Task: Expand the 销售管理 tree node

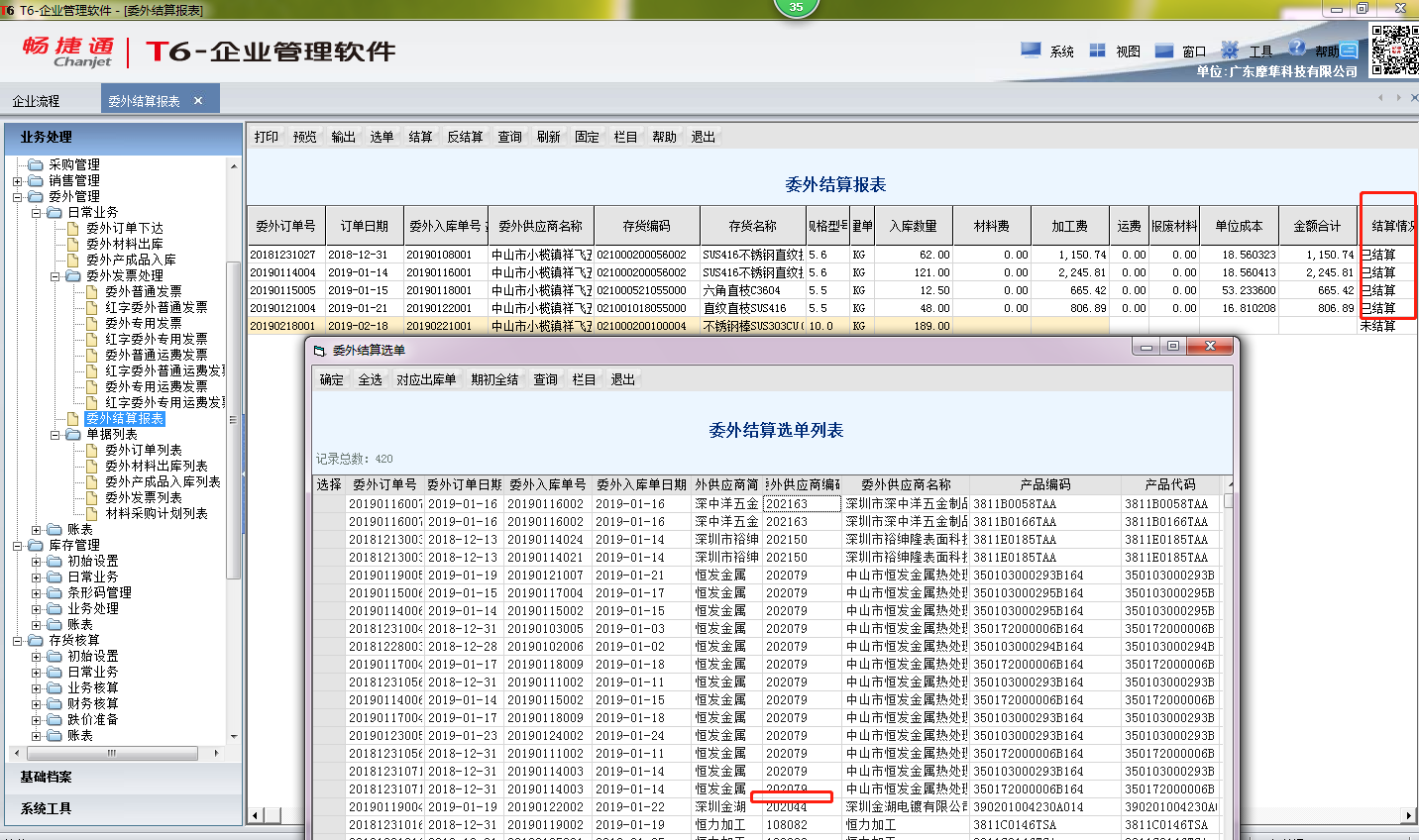Action: point(17,181)
